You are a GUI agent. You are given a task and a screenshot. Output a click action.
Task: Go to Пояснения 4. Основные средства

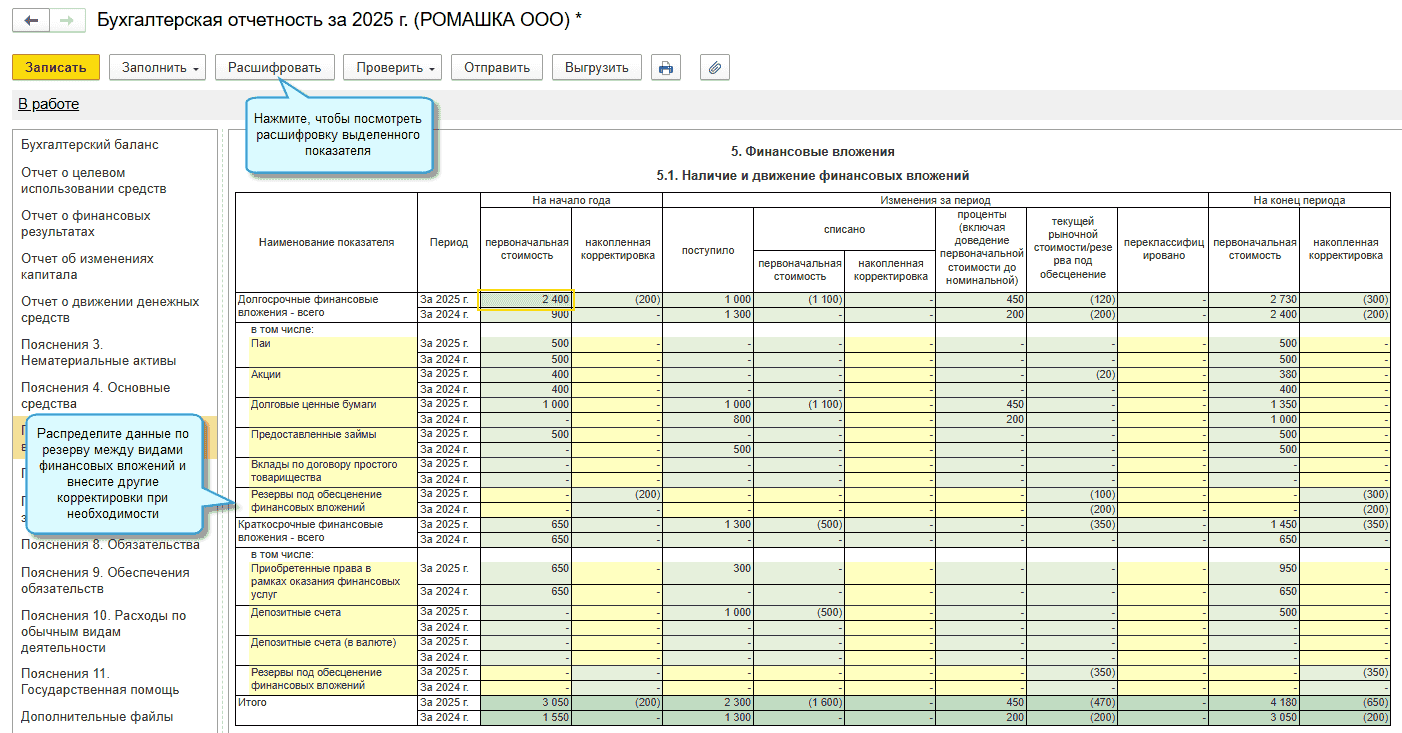tap(96, 395)
